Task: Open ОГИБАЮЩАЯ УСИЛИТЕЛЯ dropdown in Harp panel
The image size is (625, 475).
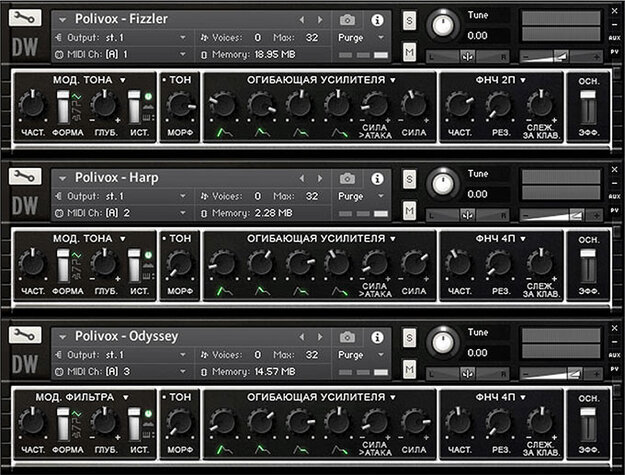Action: 393,239
